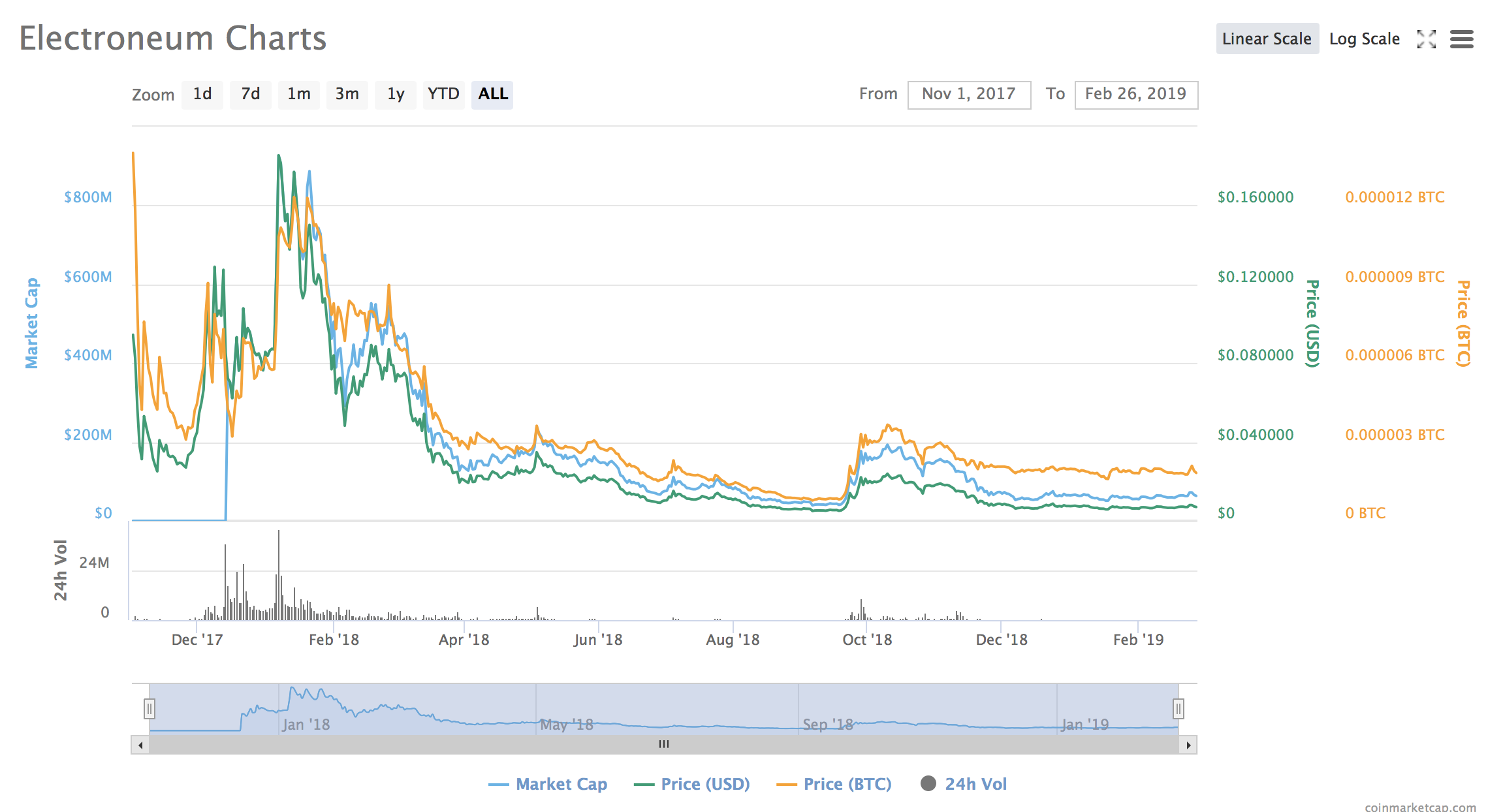1486x812 pixels.
Task: Toggle the Market Cap series legend
Action: pyautogui.click(x=561, y=784)
